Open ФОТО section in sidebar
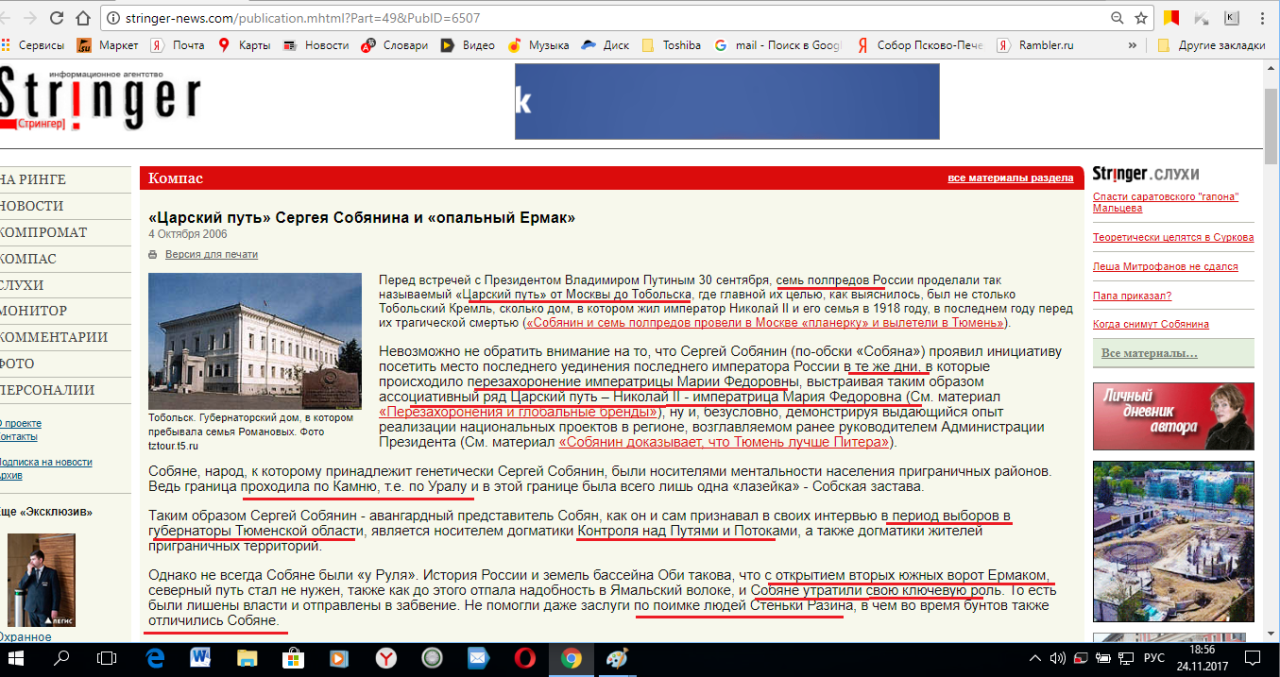Image resolution: width=1280 pixels, height=677 pixels. pos(18,364)
